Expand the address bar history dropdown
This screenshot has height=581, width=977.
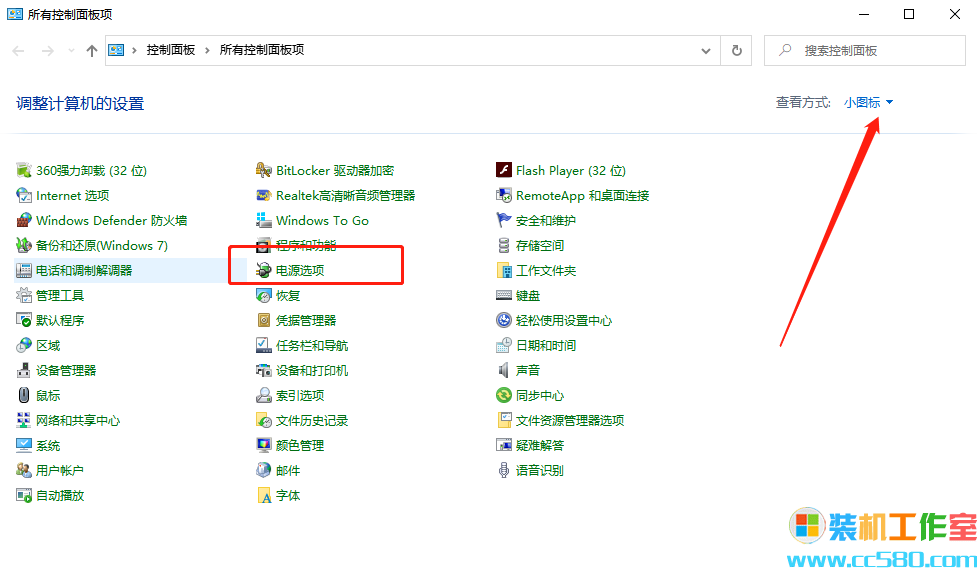click(x=705, y=50)
